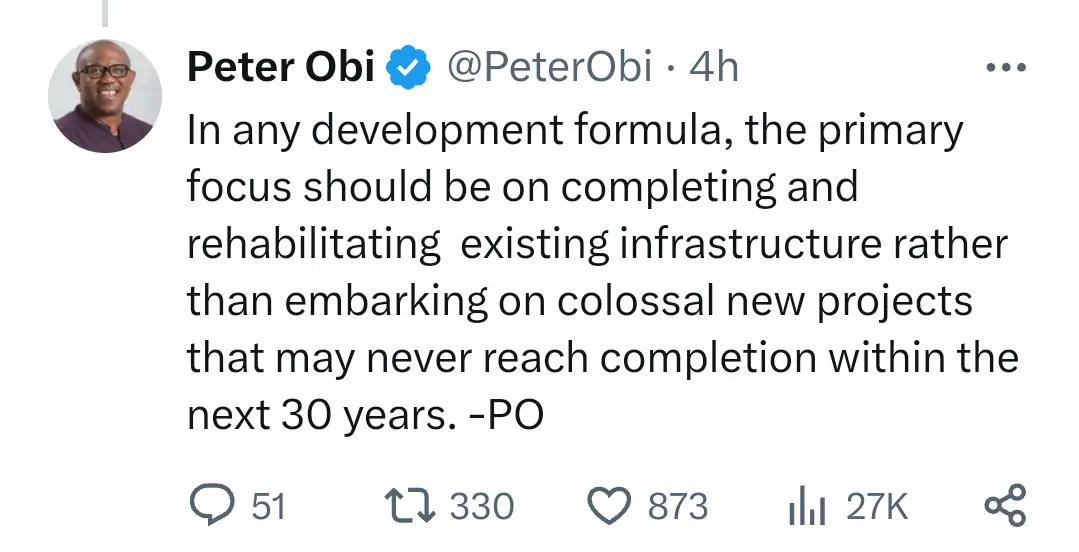Click the share icon on the tweet
Viewport: 1079px width, 552px height.
1005,506
